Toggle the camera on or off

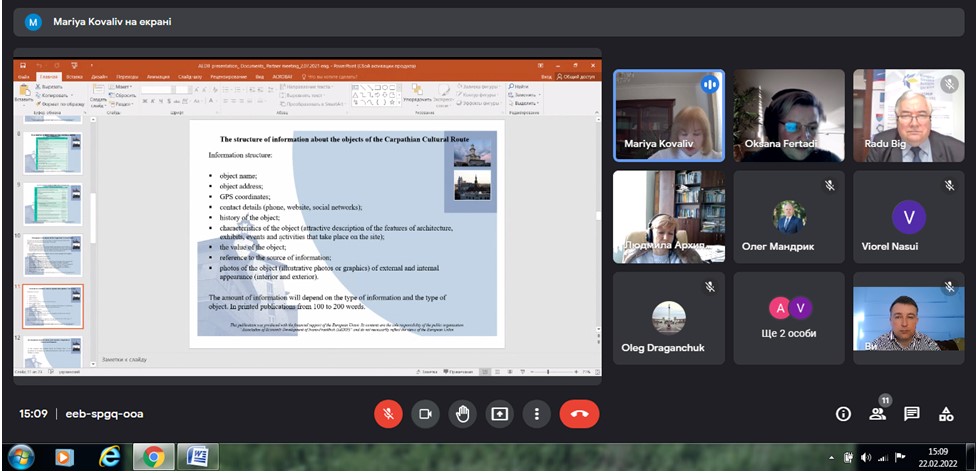tap(425, 413)
